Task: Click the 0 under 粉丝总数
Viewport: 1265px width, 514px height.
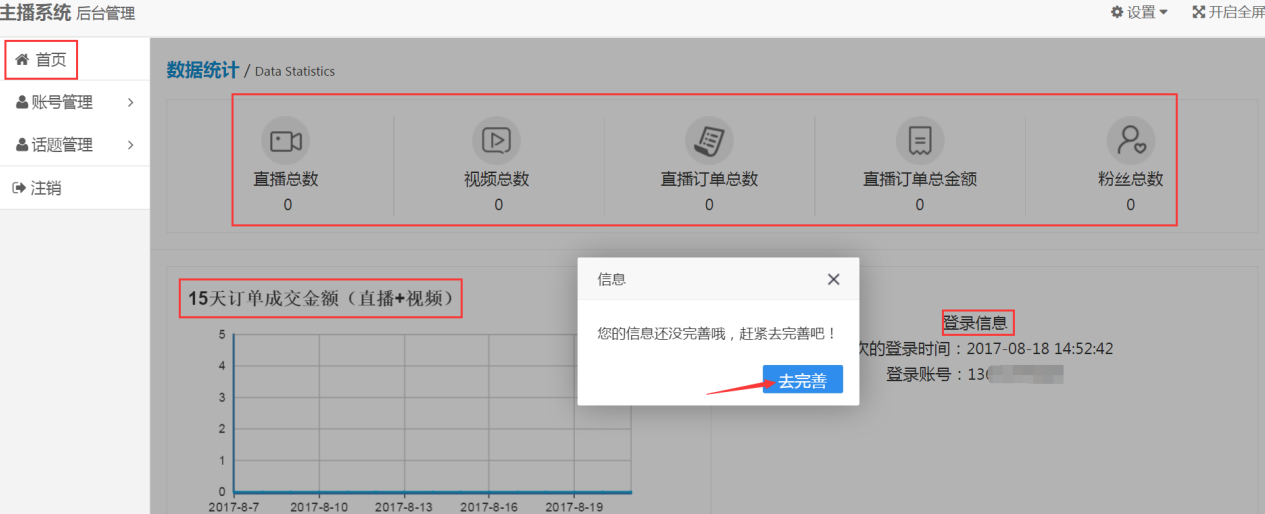Action: [1131, 205]
